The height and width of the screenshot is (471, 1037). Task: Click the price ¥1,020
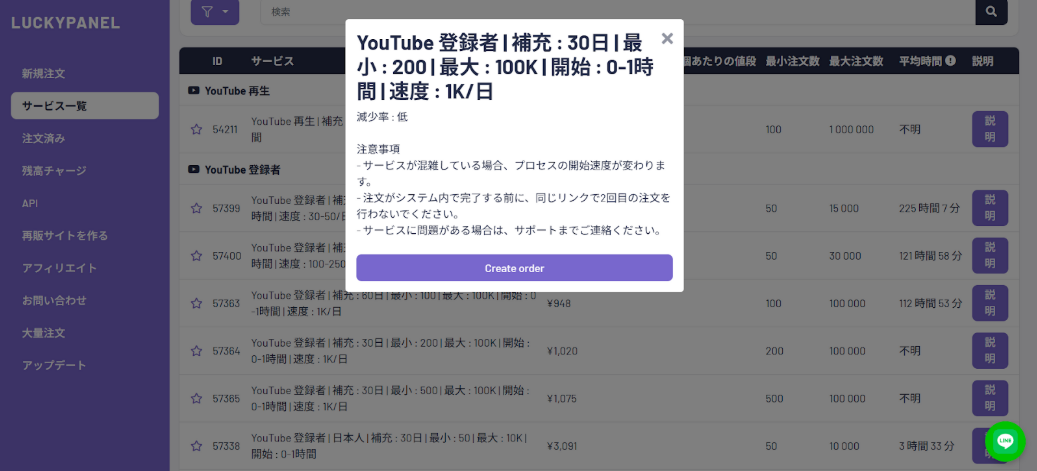(562, 351)
